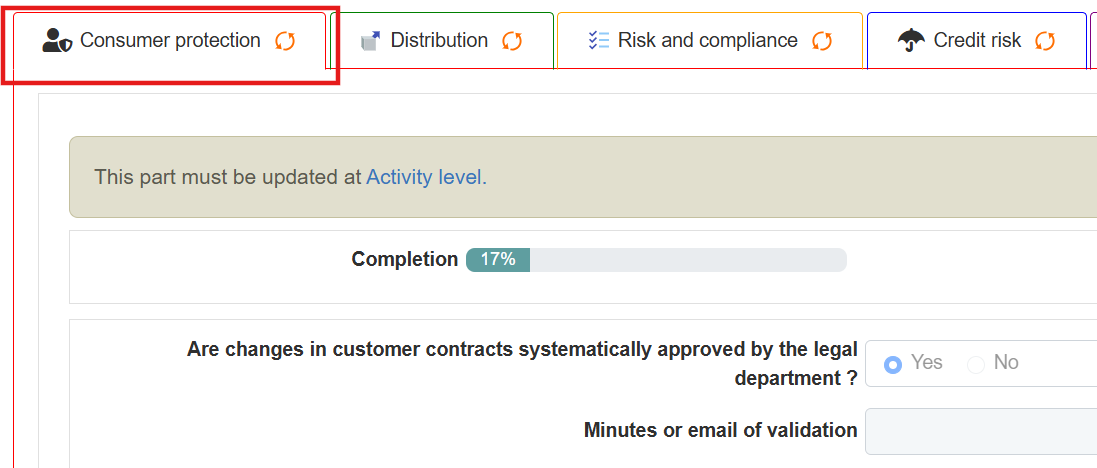The width and height of the screenshot is (1097, 468).
Task: Click the refresh icon beside Consumer protection
Action: click(285, 41)
